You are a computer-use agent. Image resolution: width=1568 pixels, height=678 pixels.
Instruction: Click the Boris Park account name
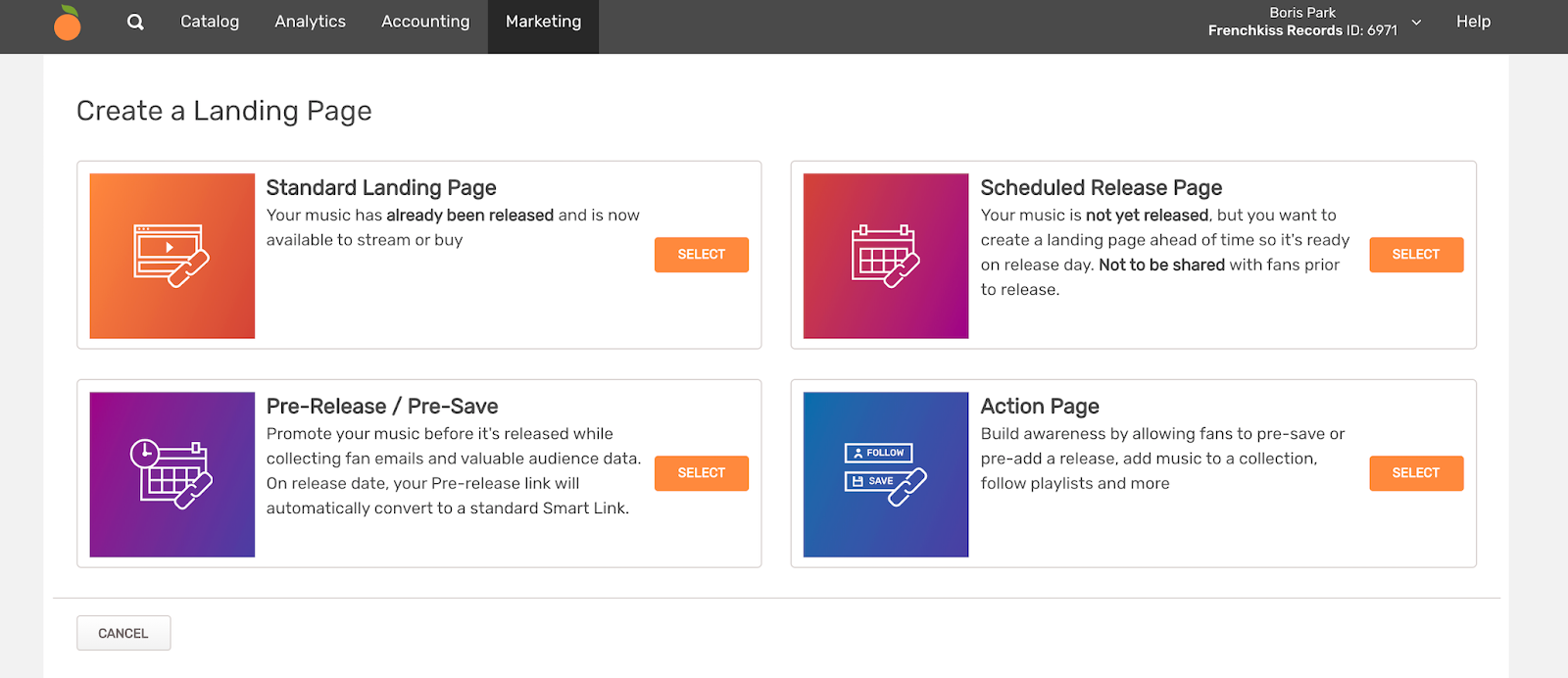click(1301, 13)
